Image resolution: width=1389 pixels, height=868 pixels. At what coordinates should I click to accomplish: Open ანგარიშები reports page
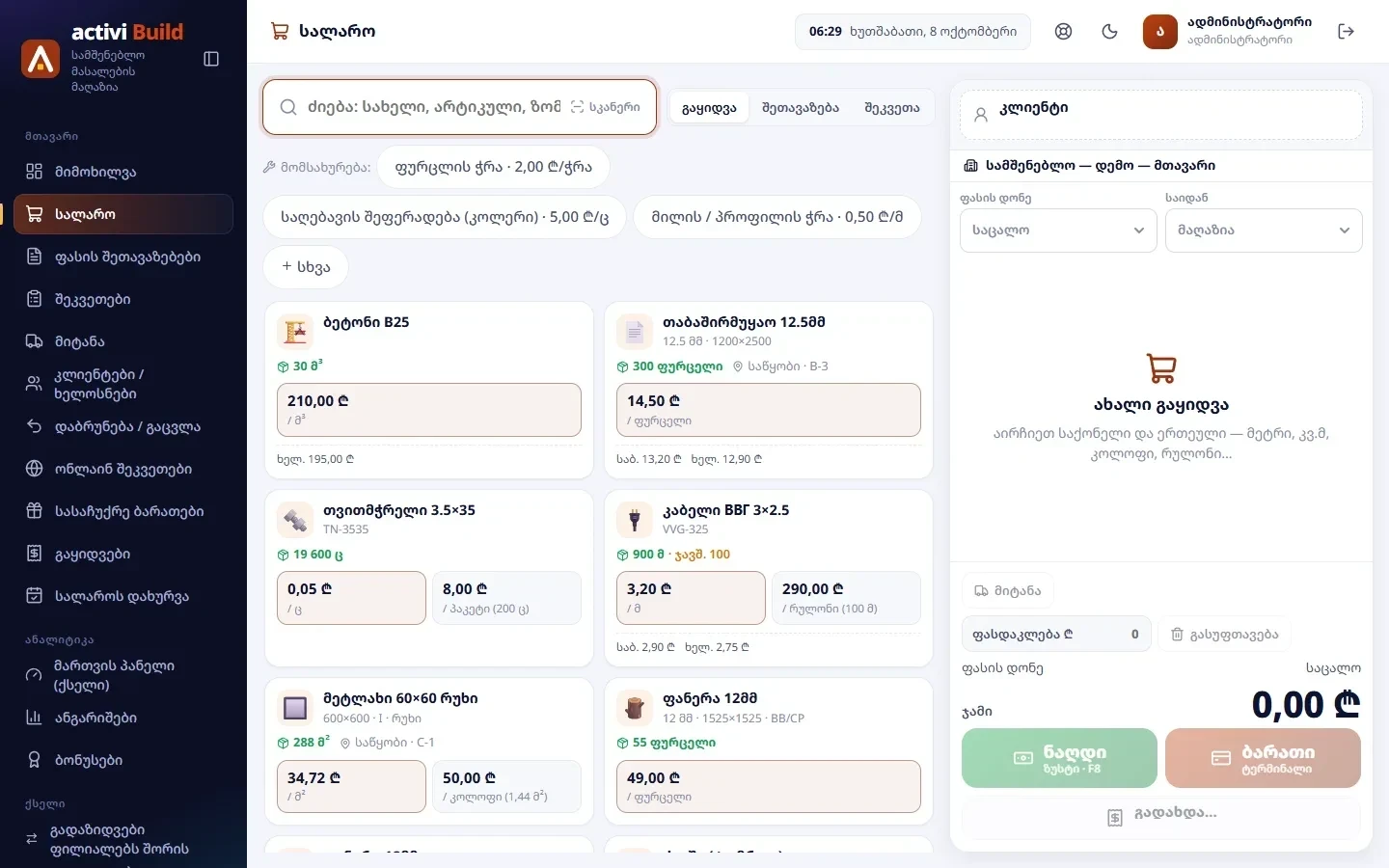click(123, 718)
